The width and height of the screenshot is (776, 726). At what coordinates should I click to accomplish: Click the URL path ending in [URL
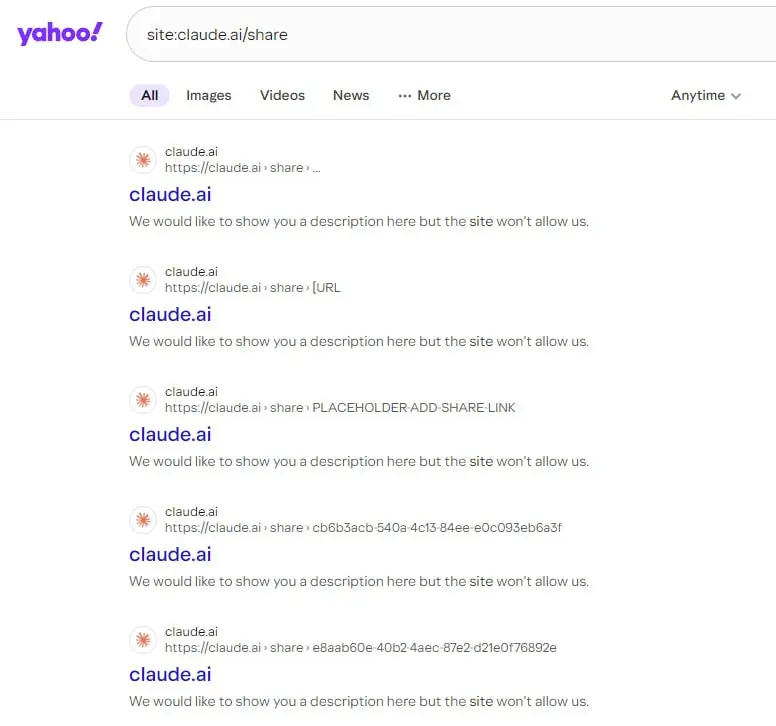click(253, 288)
